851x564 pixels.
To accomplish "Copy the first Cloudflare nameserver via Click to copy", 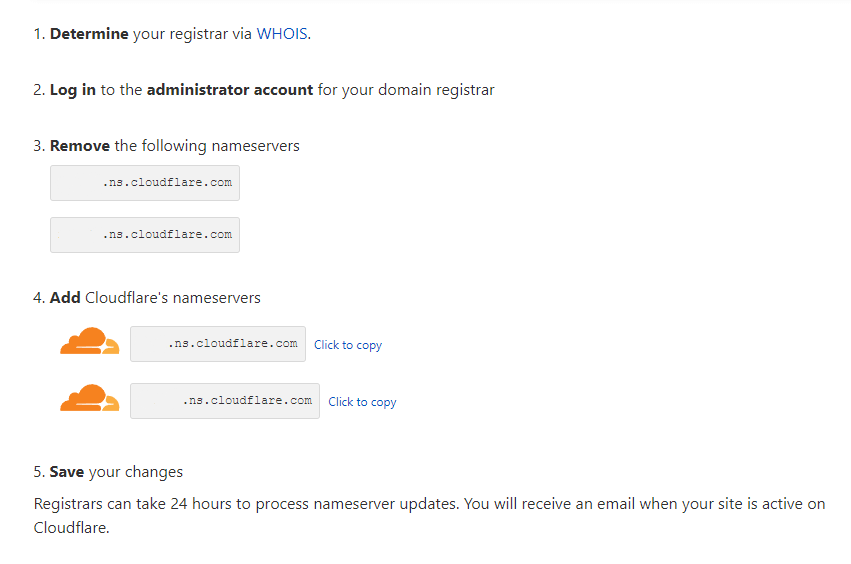I will 348,345.
